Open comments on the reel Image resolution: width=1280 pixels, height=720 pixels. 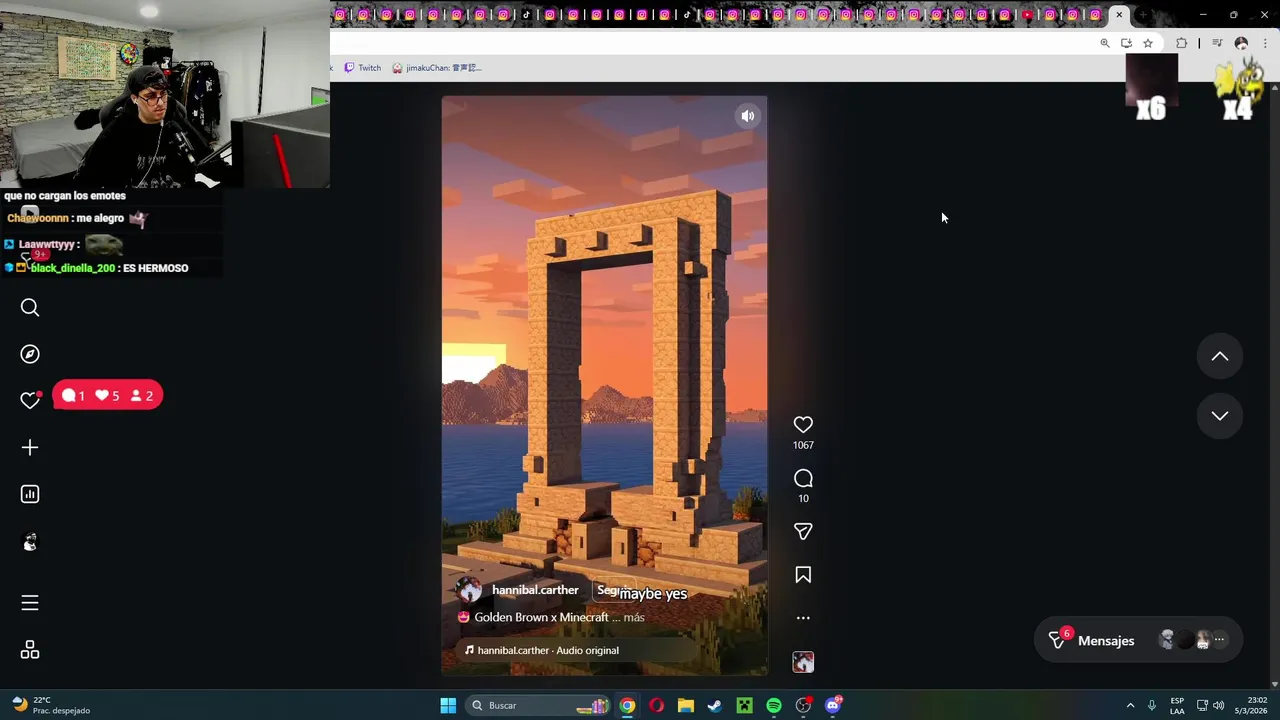[x=803, y=478]
